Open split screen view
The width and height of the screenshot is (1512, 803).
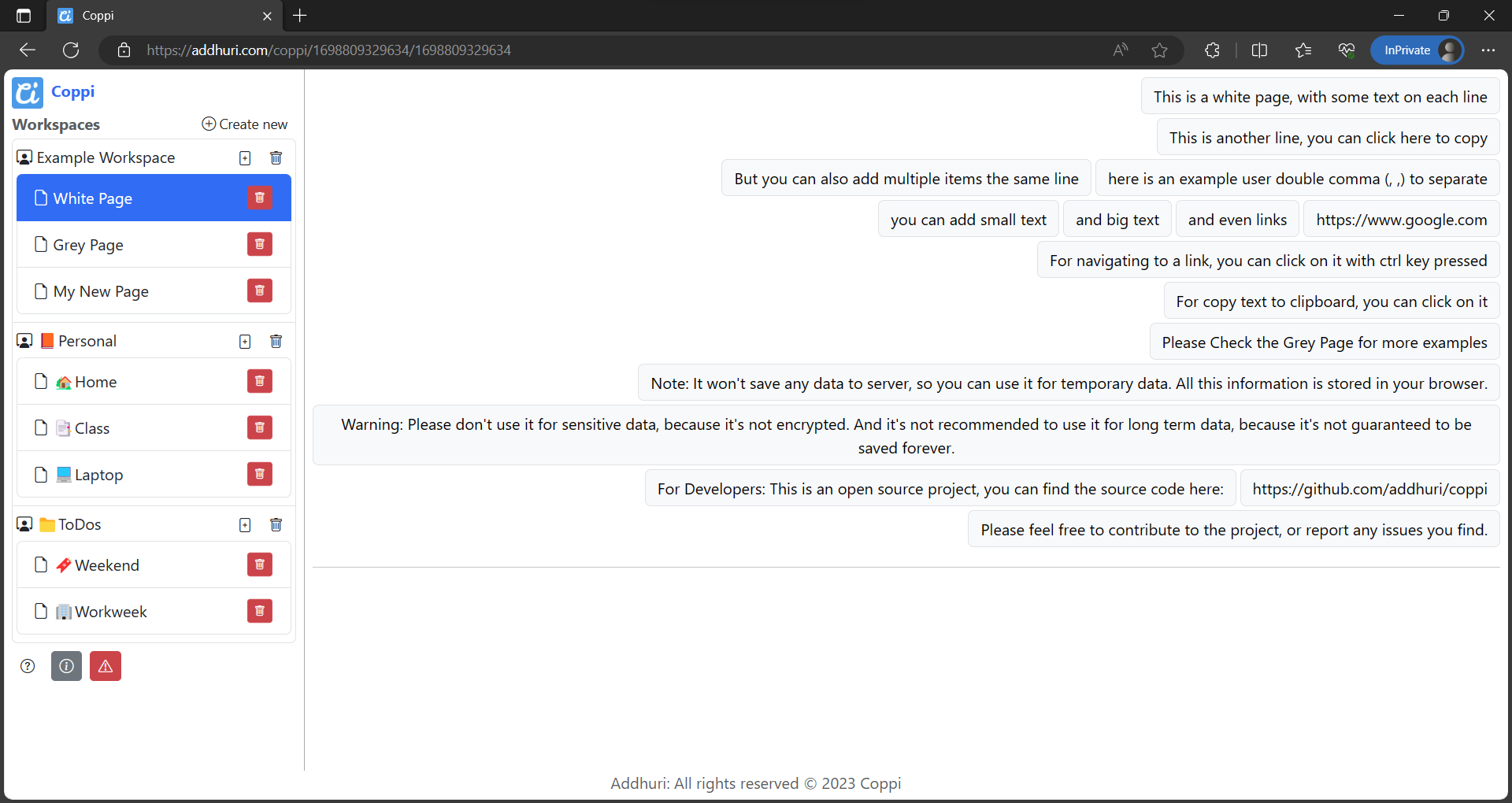(x=1259, y=50)
